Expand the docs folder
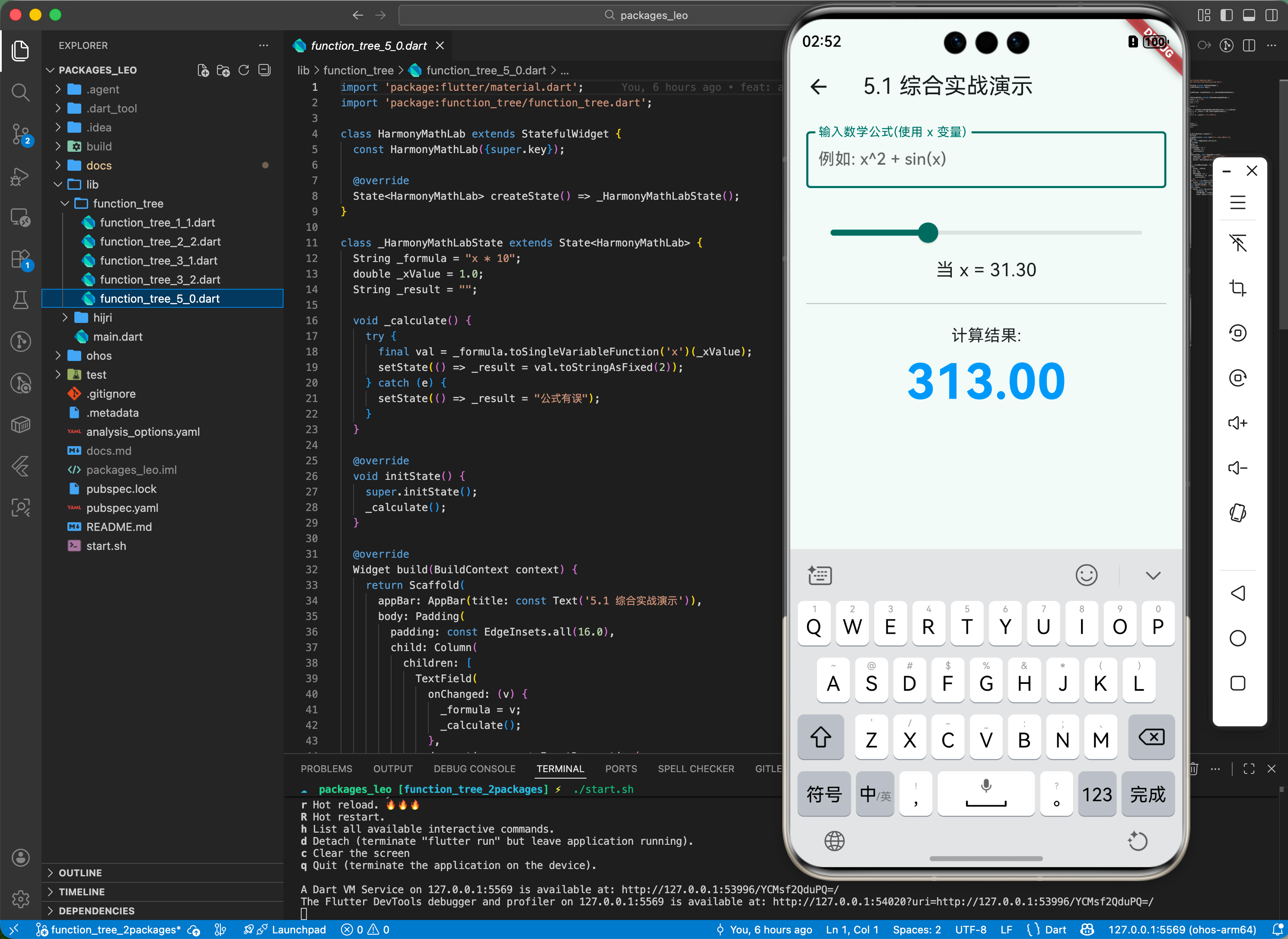This screenshot has height=939, width=1288. pyautogui.click(x=99, y=166)
